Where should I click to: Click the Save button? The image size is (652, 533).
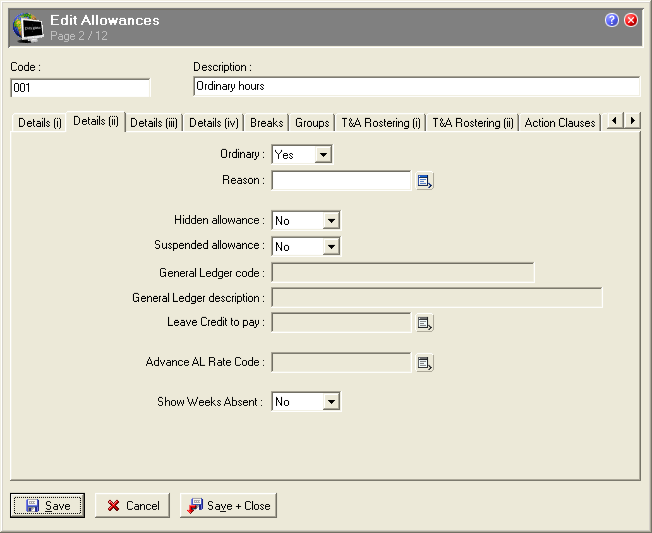[47, 506]
